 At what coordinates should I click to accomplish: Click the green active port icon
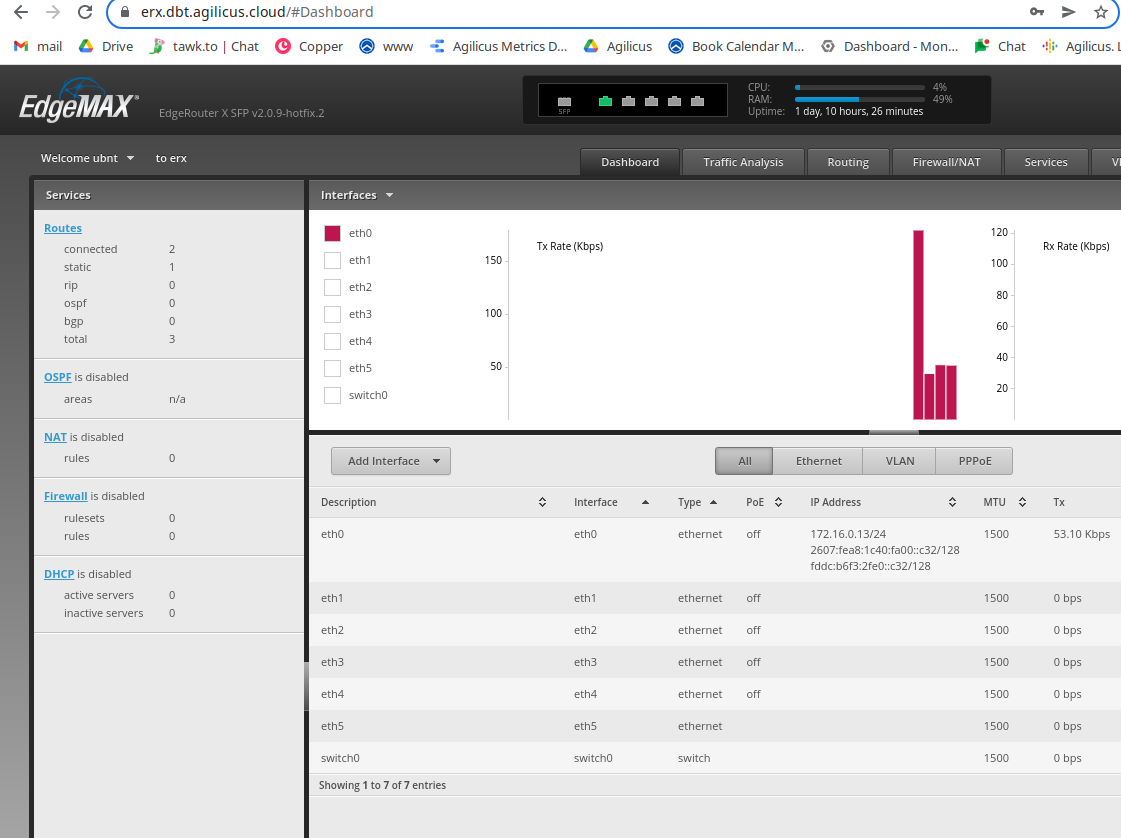[x=605, y=101]
